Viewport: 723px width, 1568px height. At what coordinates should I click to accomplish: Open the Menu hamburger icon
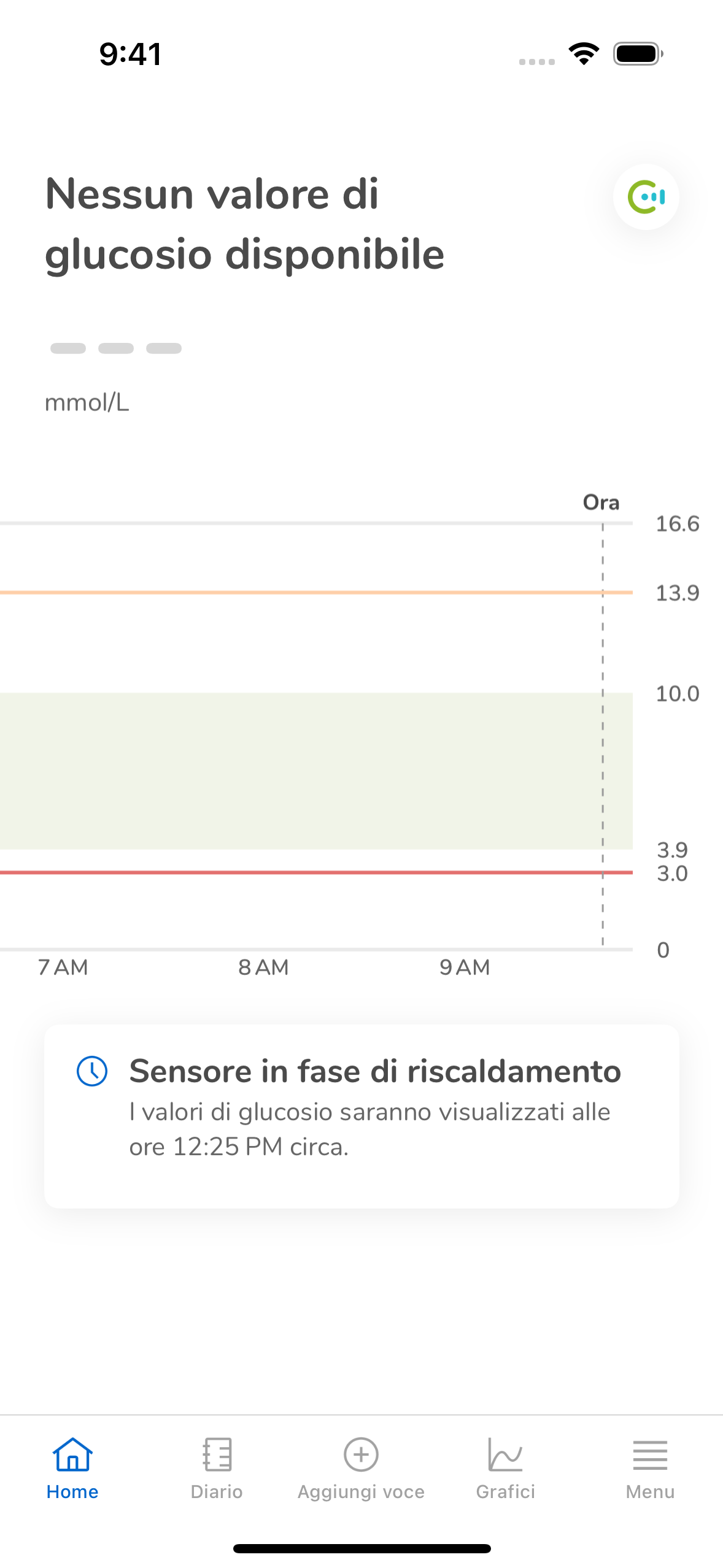coord(650,1455)
